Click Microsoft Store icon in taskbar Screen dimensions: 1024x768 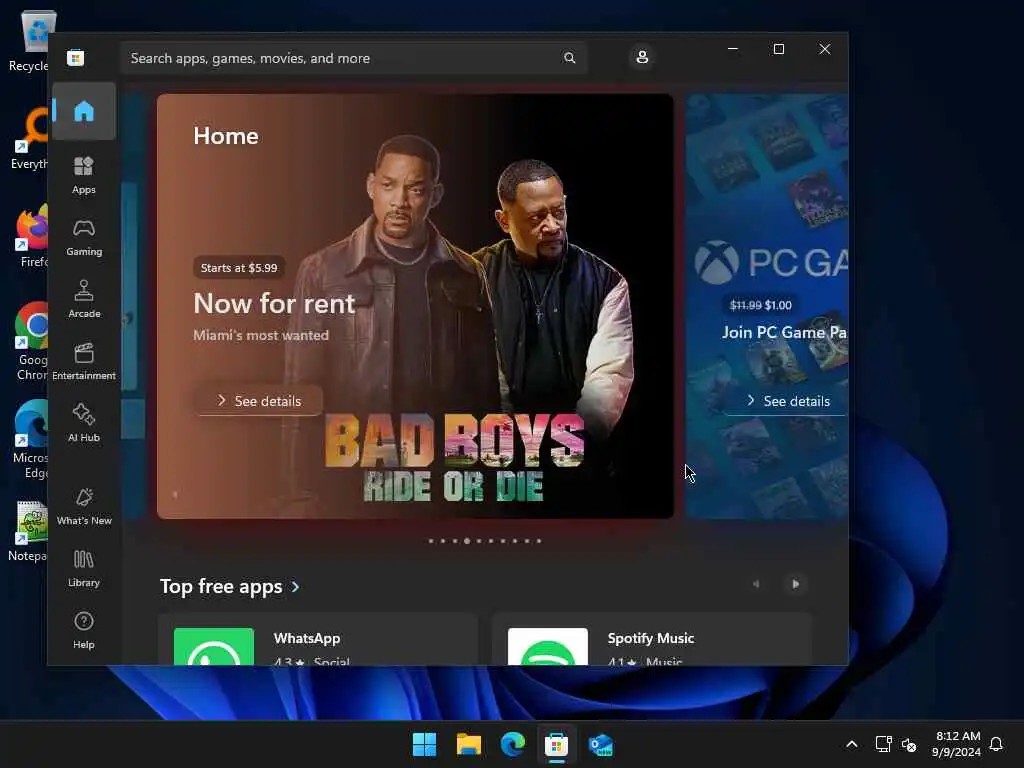[556, 744]
